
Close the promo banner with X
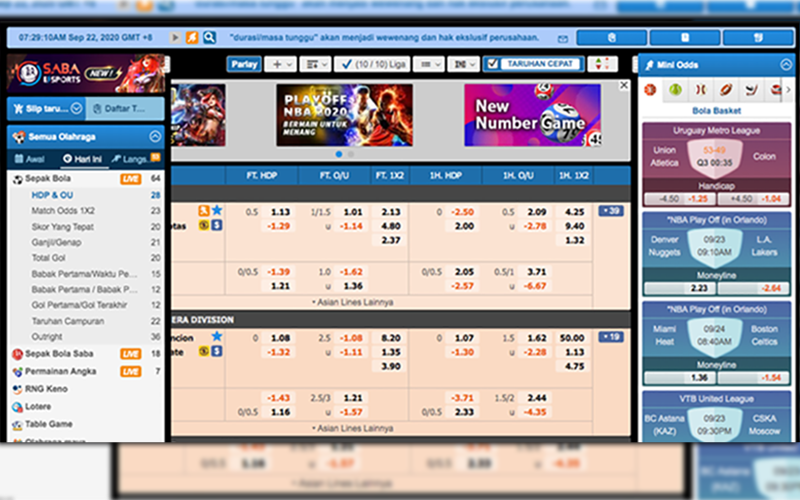coord(624,86)
